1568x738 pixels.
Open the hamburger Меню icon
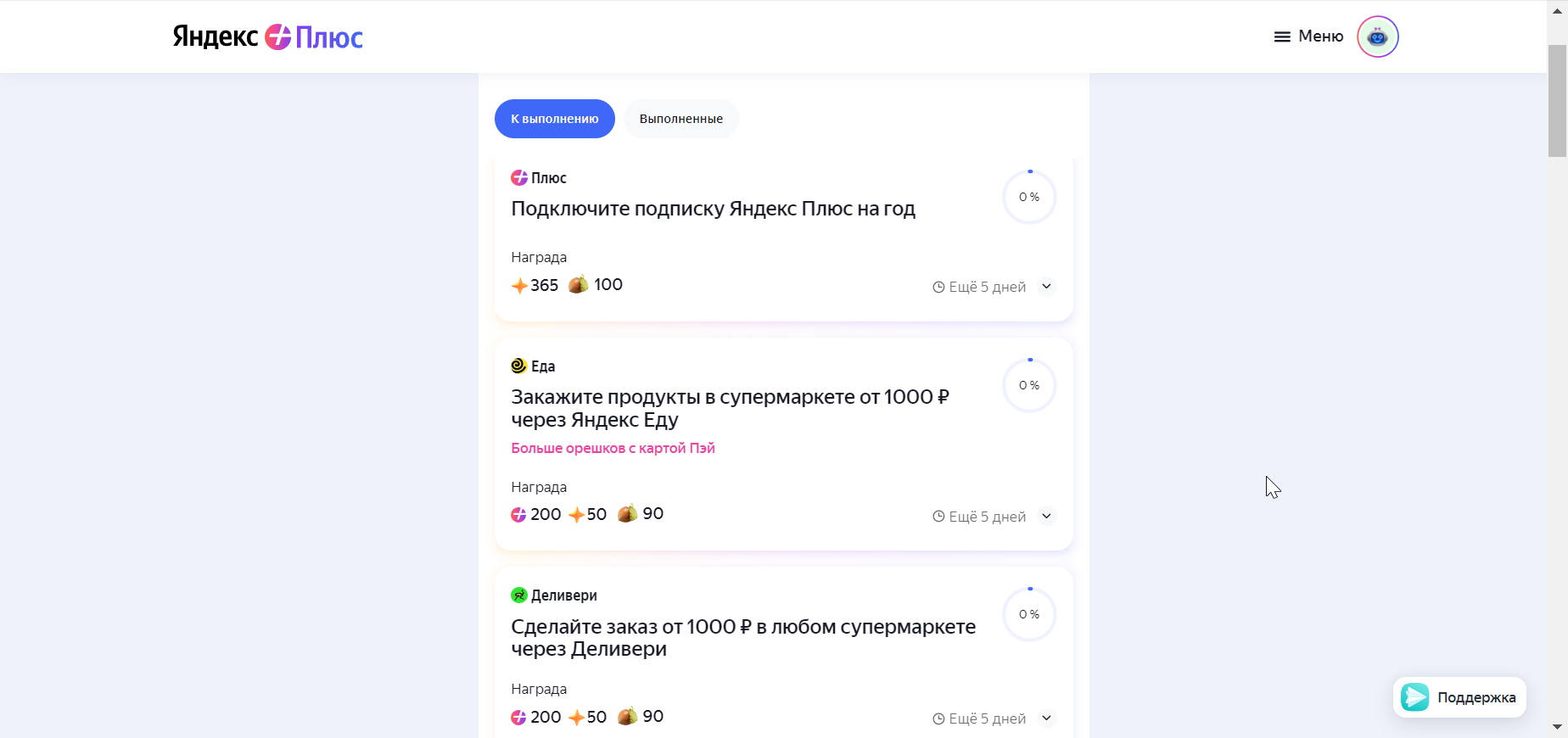1282,36
